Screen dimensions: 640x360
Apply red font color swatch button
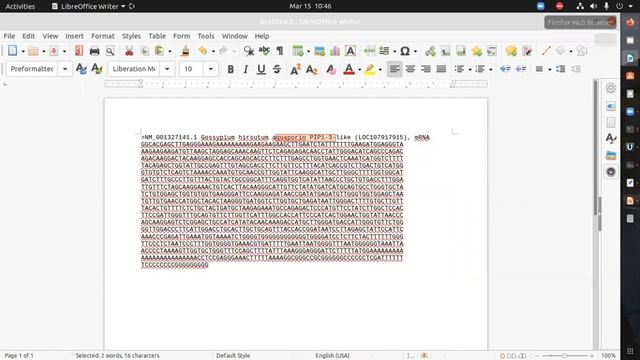click(x=349, y=69)
